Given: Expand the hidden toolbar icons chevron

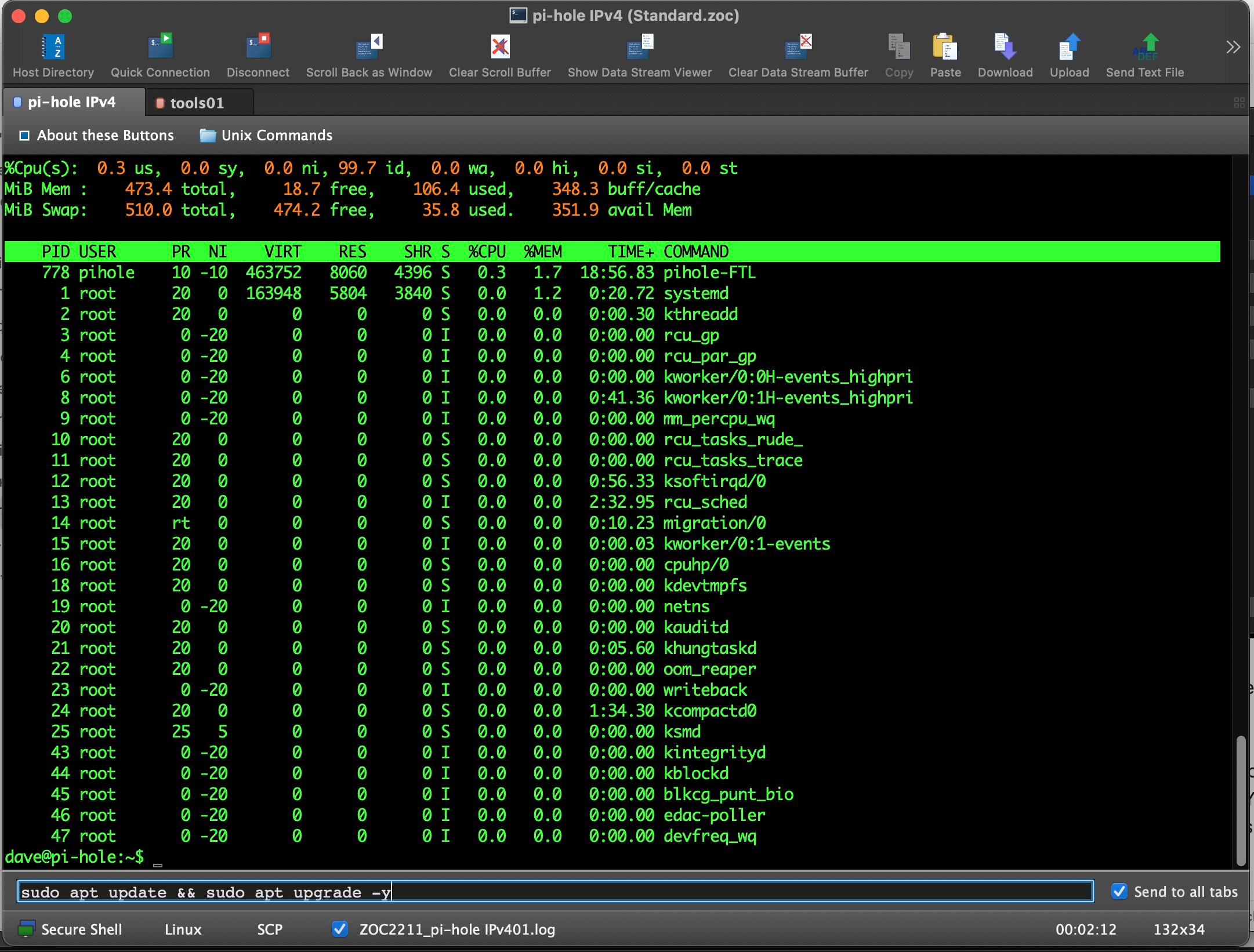Looking at the screenshot, I should click(1233, 46).
